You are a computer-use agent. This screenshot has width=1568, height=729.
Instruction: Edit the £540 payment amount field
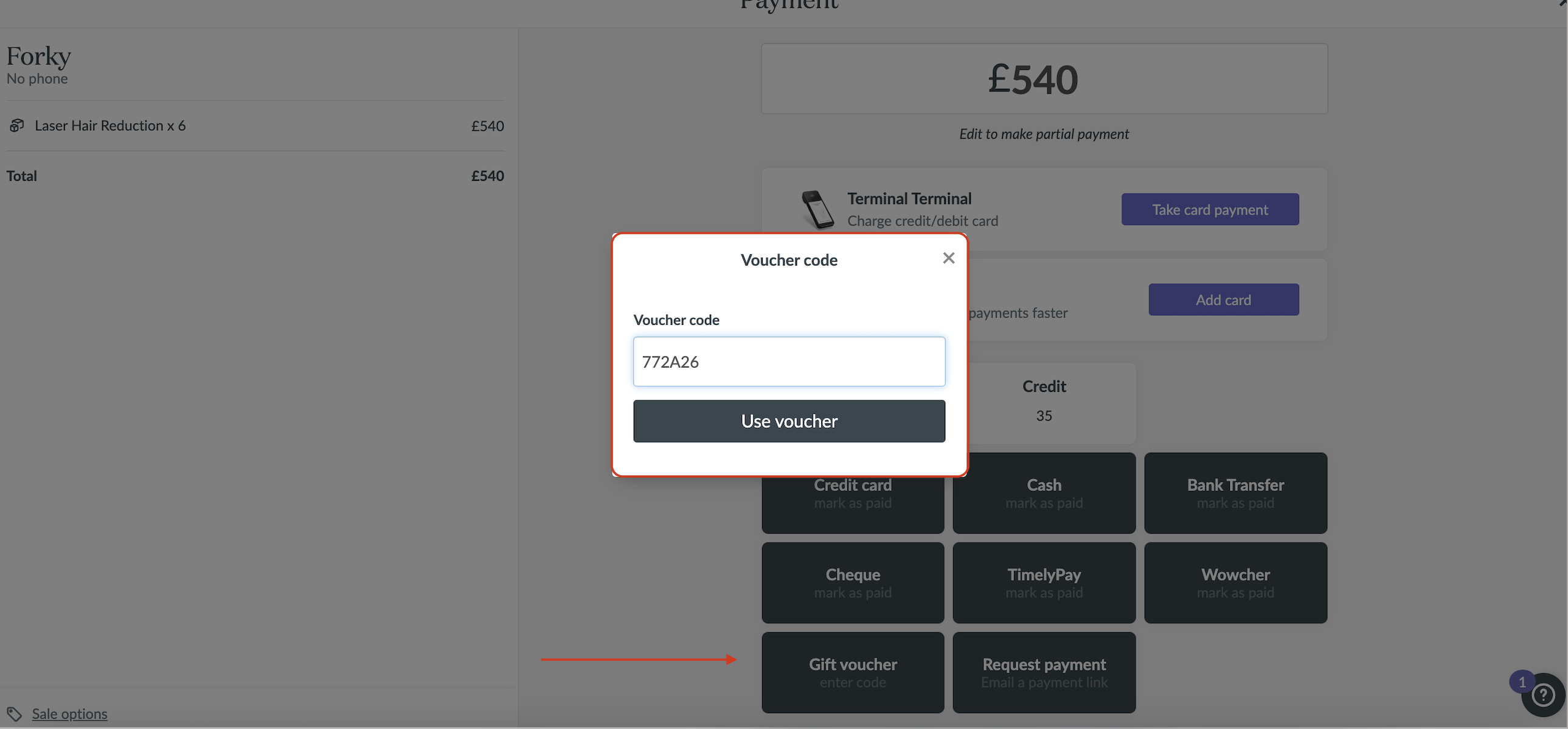coord(1044,78)
